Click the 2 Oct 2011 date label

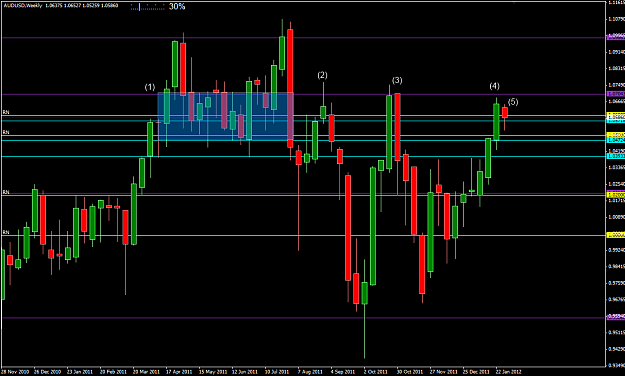pyautogui.click(x=375, y=372)
